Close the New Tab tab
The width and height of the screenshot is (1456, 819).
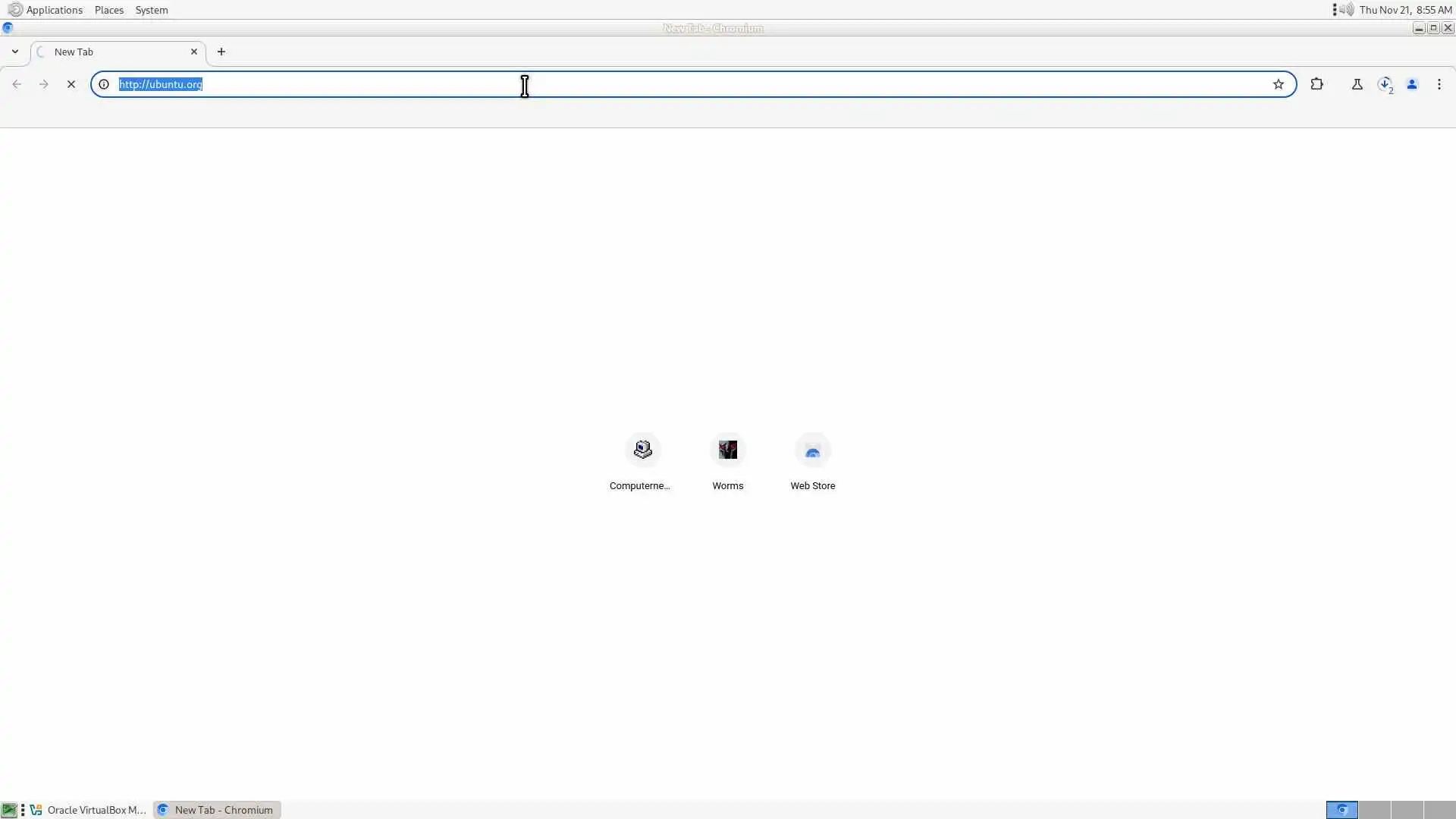click(x=194, y=52)
